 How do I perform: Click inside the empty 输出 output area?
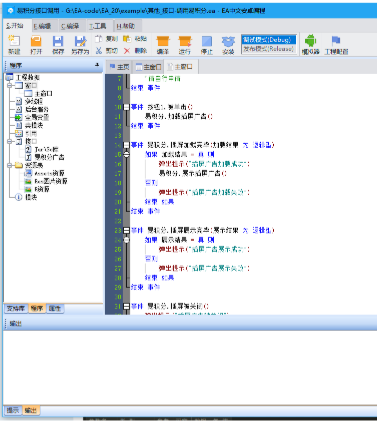click(190, 367)
